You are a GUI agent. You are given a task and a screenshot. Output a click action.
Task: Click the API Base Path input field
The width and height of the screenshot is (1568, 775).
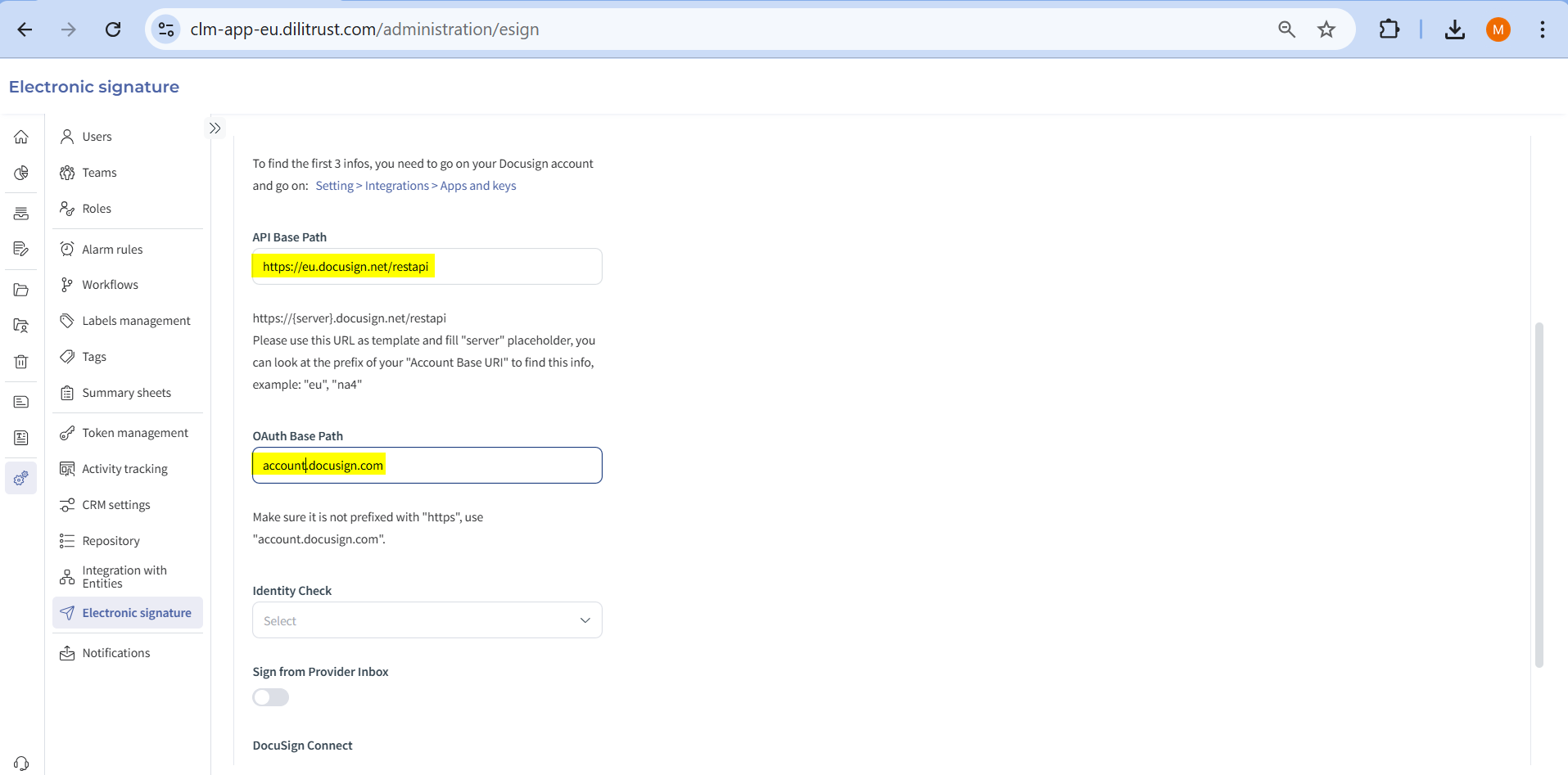(427, 267)
